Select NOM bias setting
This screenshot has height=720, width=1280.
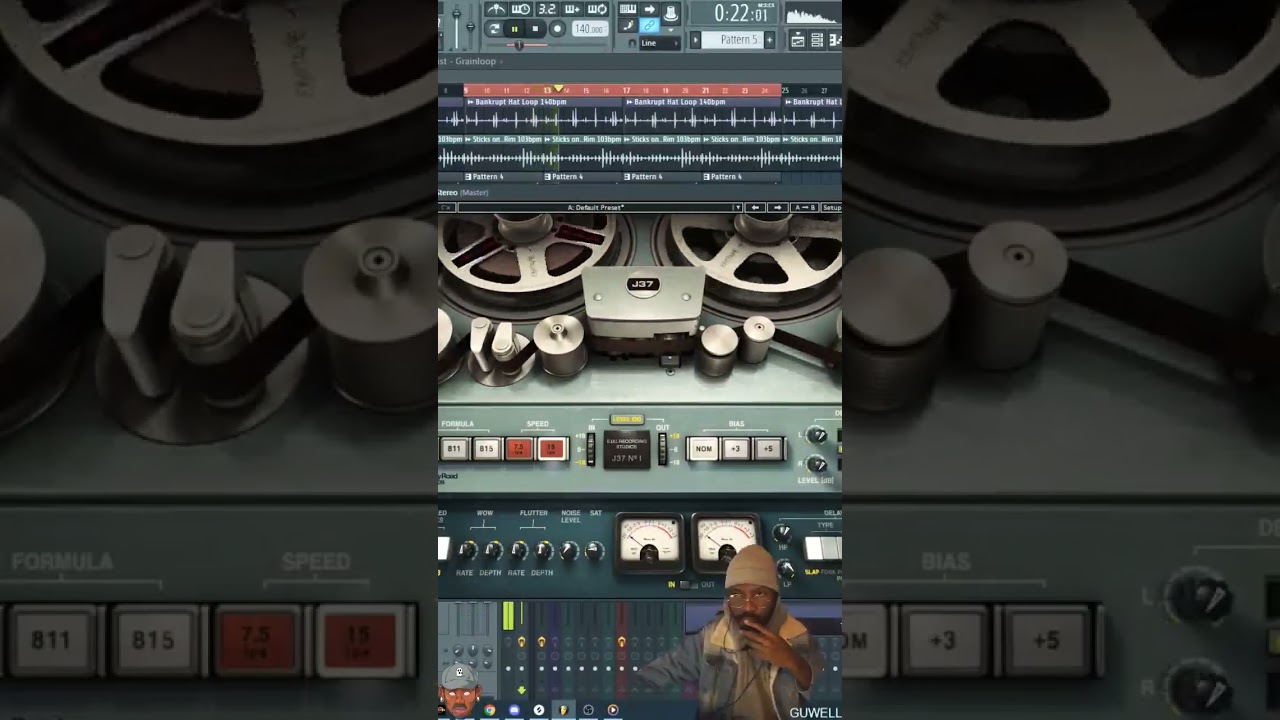point(704,449)
